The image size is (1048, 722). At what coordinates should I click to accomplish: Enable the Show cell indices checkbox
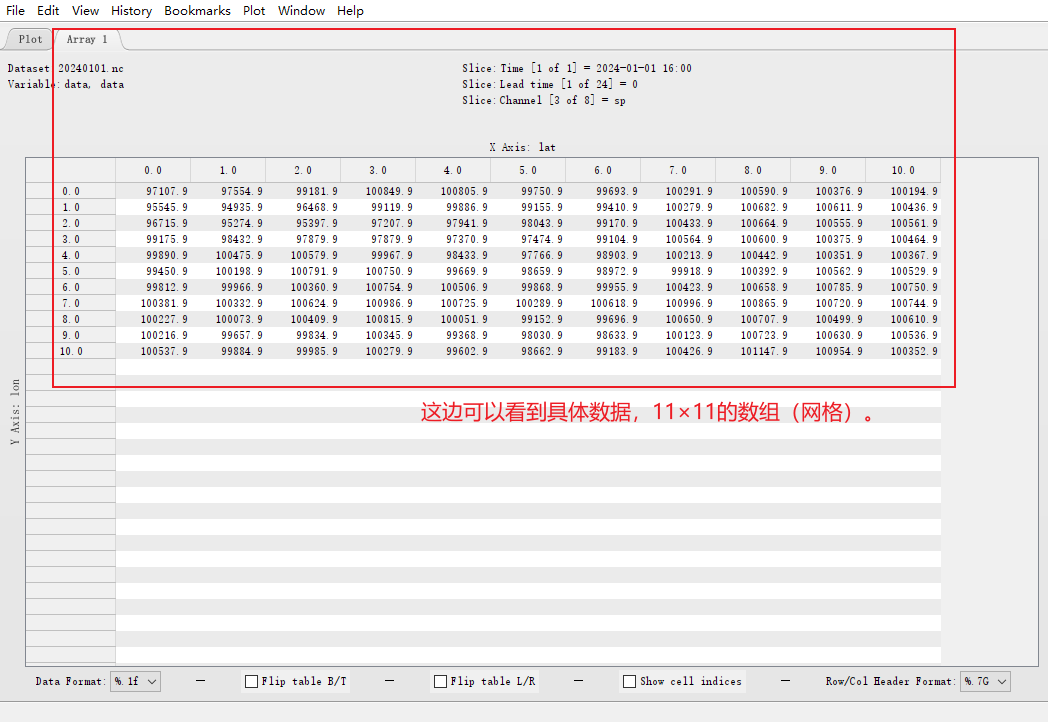[x=630, y=681]
